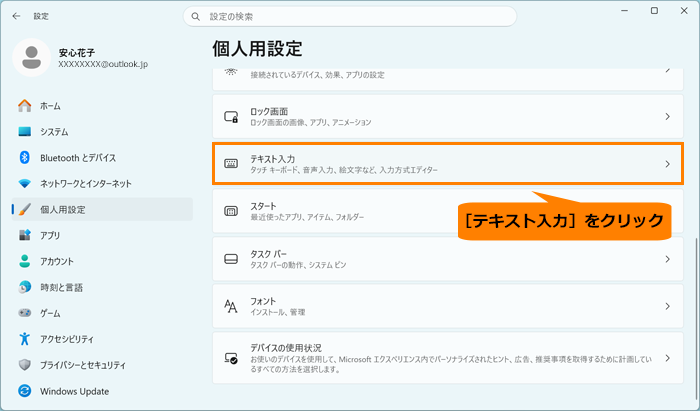The height and width of the screenshot is (411, 700).
Task: Click the network Wi-Fi icon in sidebar
Action: (25, 183)
